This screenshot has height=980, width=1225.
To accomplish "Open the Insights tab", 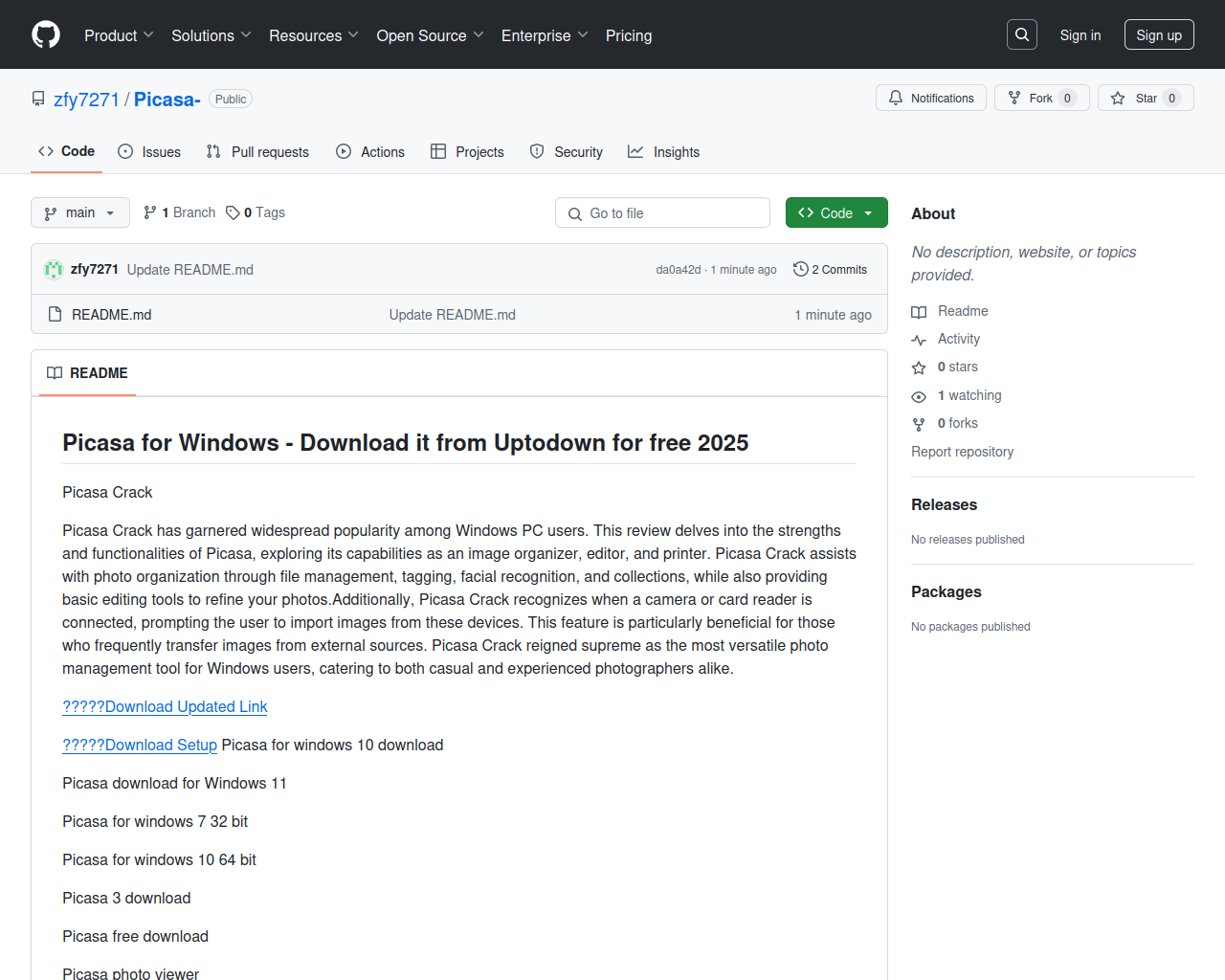I will pyautogui.click(x=664, y=151).
